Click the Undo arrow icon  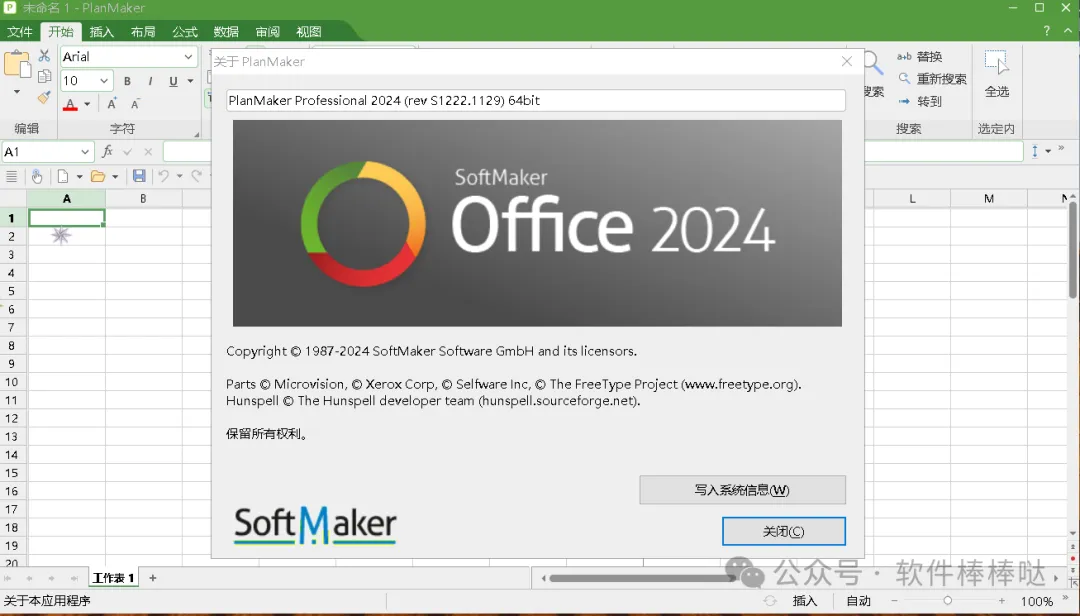pyautogui.click(x=163, y=176)
